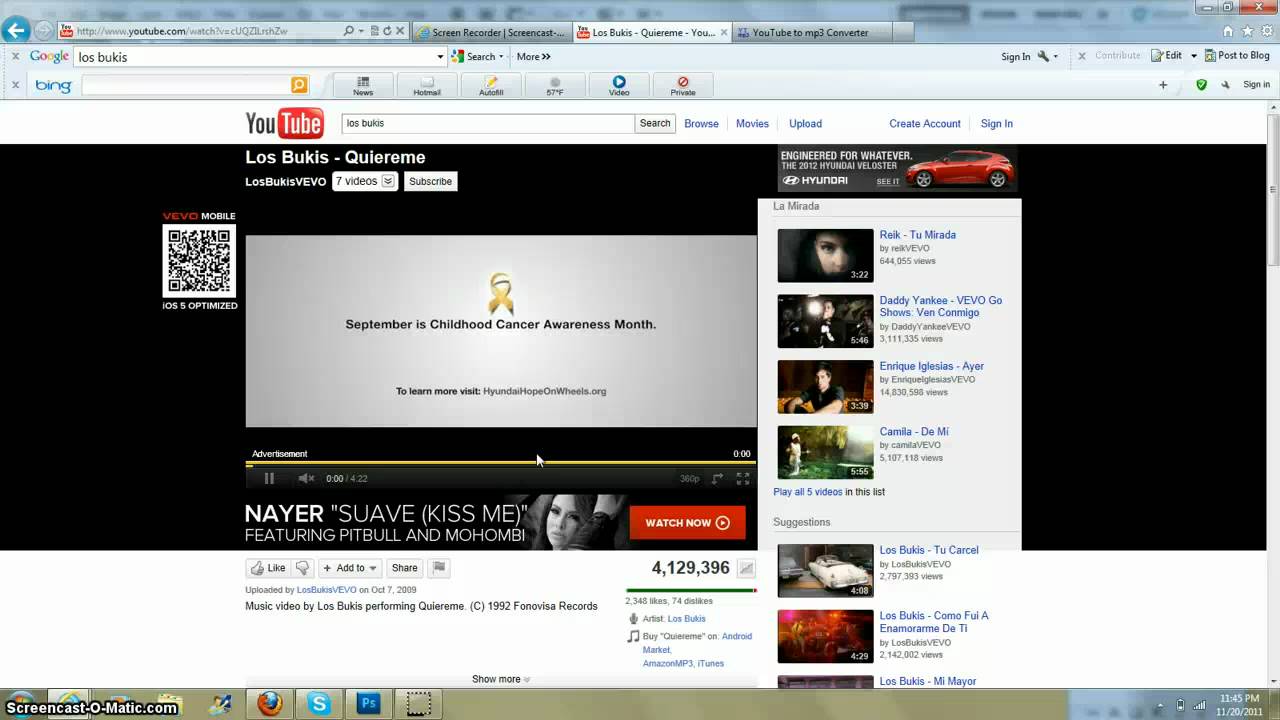The image size is (1280, 720).
Task: Focus the YouTube search field
Action: pyautogui.click(x=488, y=123)
